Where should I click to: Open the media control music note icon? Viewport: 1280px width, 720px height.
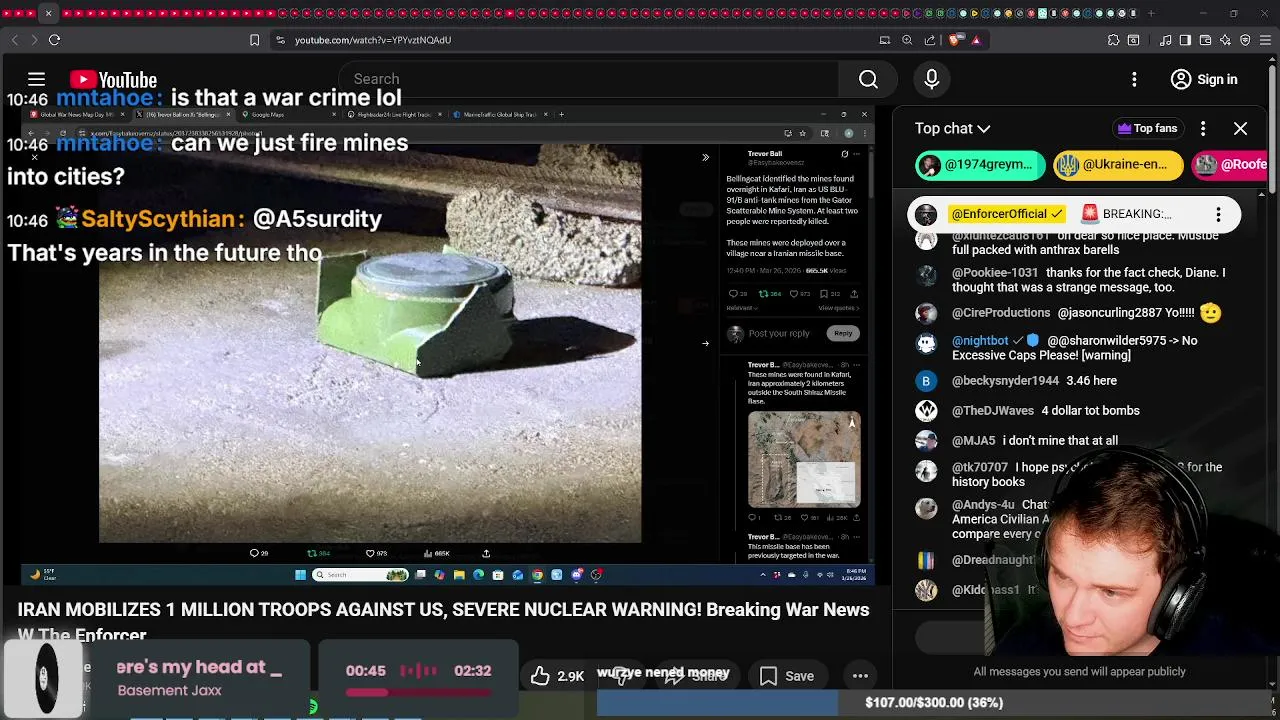click(1165, 40)
